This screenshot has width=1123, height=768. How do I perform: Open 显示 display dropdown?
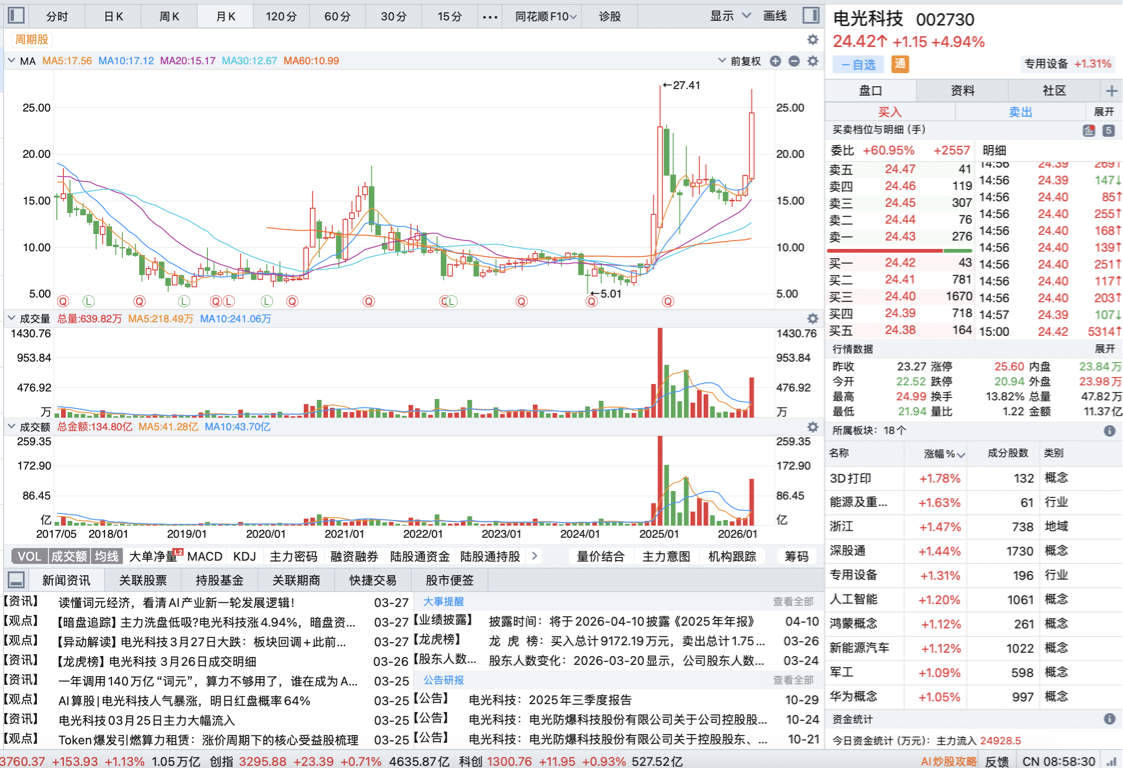(x=731, y=16)
